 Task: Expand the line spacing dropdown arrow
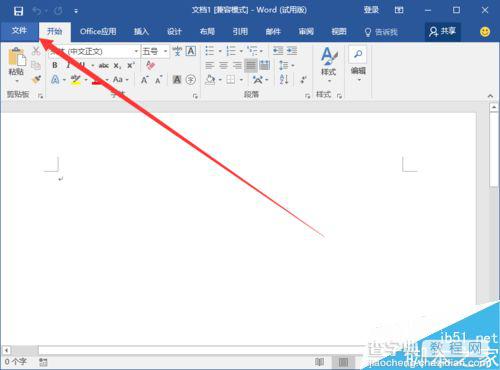[293, 65]
